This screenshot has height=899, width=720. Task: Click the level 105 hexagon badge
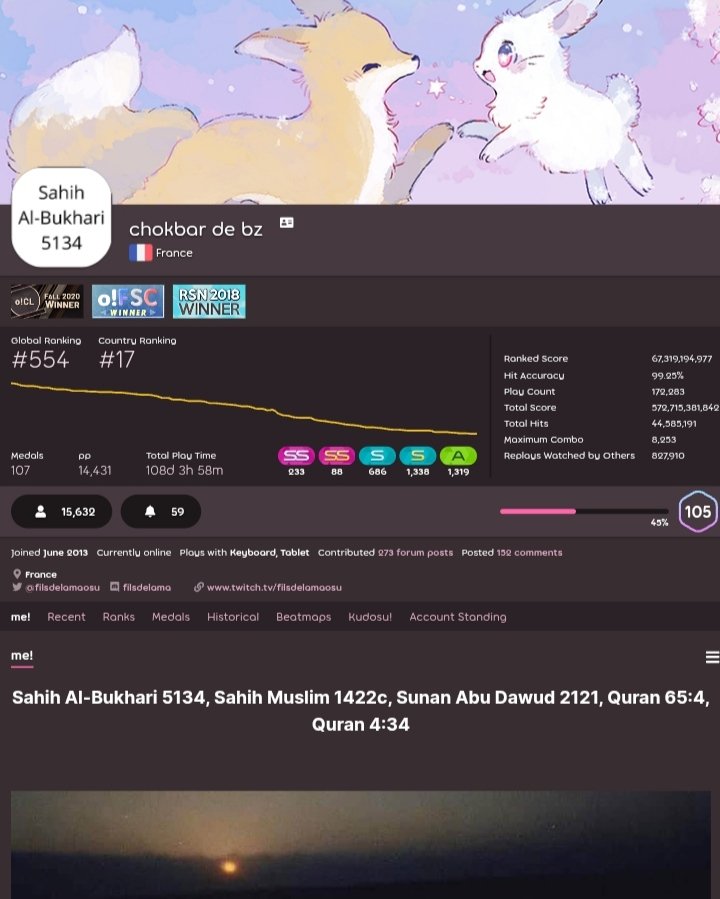(x=698, y=511)
